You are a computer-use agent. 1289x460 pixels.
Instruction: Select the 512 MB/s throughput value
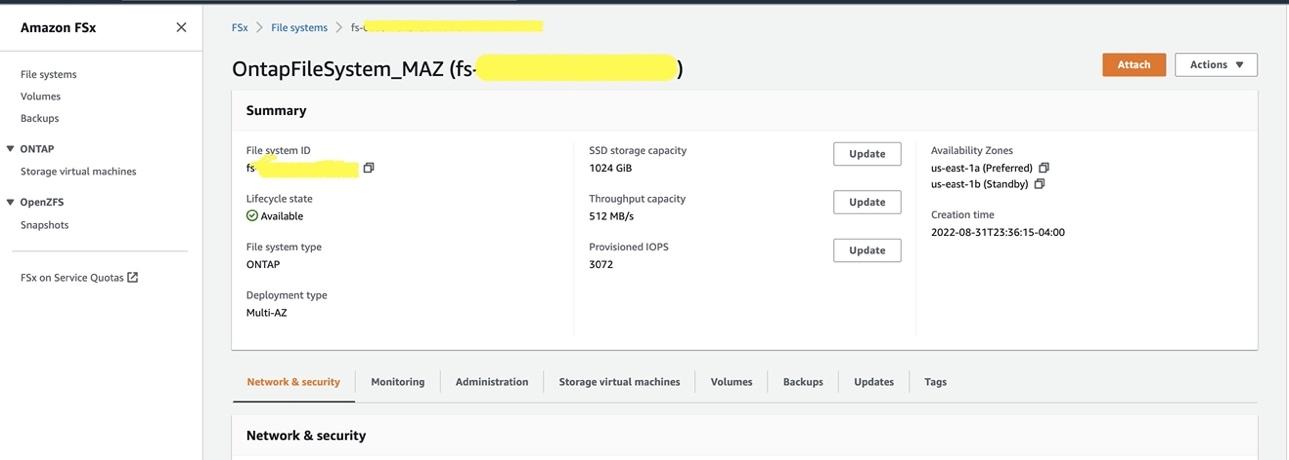611,216
